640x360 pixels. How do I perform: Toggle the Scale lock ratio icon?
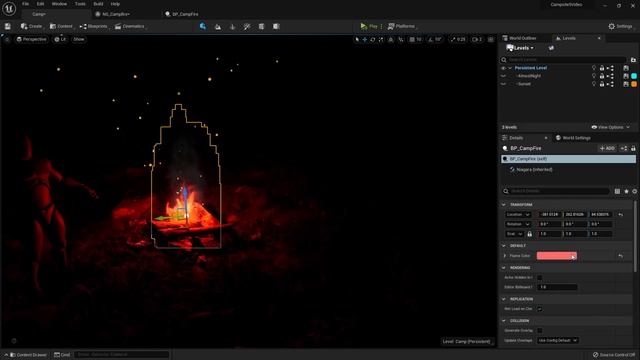click(x=529, y=234)
